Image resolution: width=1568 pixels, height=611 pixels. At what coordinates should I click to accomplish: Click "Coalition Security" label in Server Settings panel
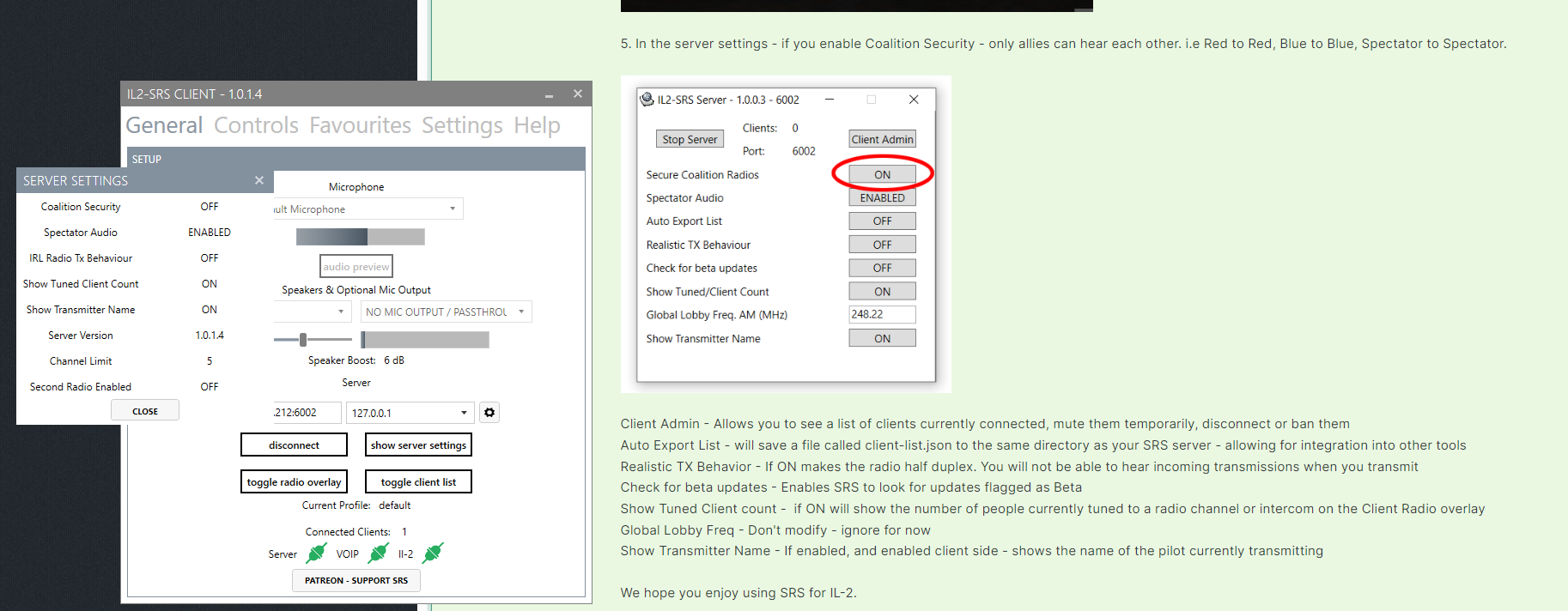(x=81, y=207)
